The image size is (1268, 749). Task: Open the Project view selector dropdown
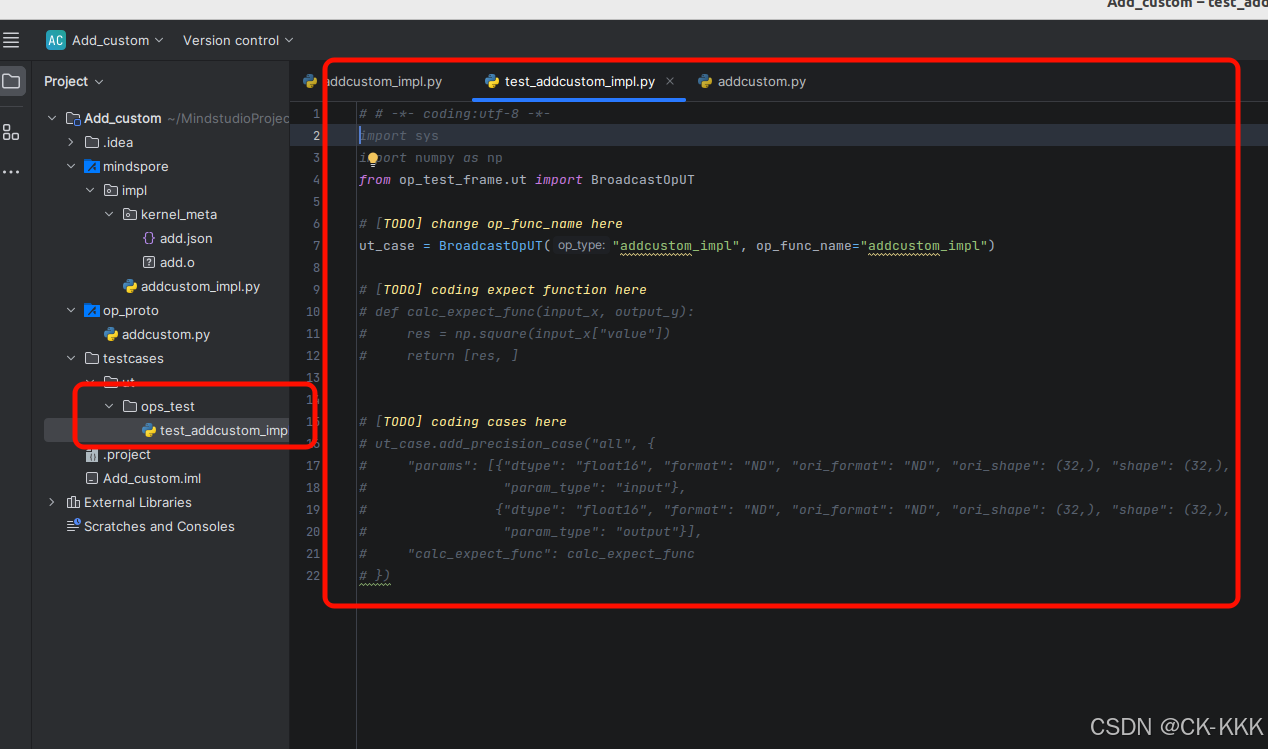click(x=74, y=81)
